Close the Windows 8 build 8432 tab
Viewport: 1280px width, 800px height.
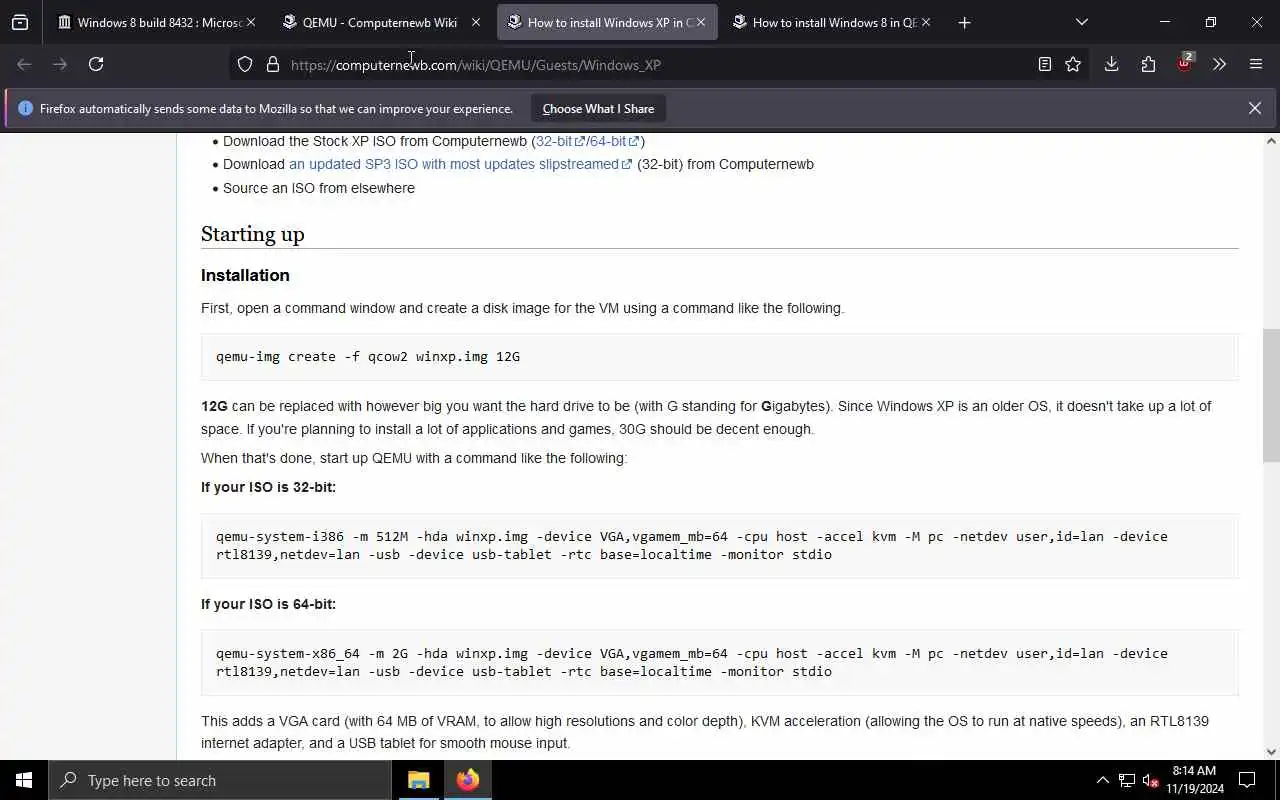tap(250, 22)
